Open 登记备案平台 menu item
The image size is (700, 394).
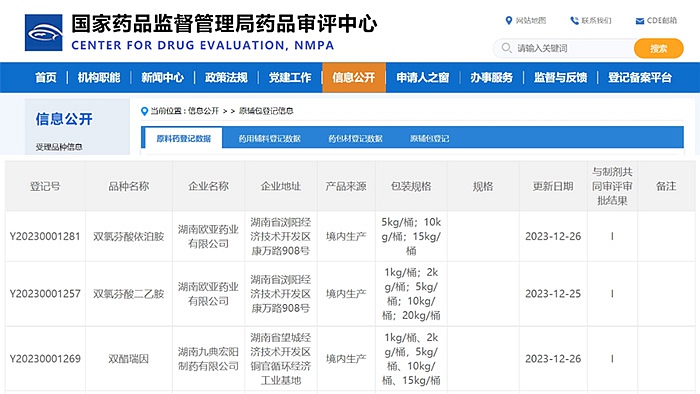(x=640, y=78)
